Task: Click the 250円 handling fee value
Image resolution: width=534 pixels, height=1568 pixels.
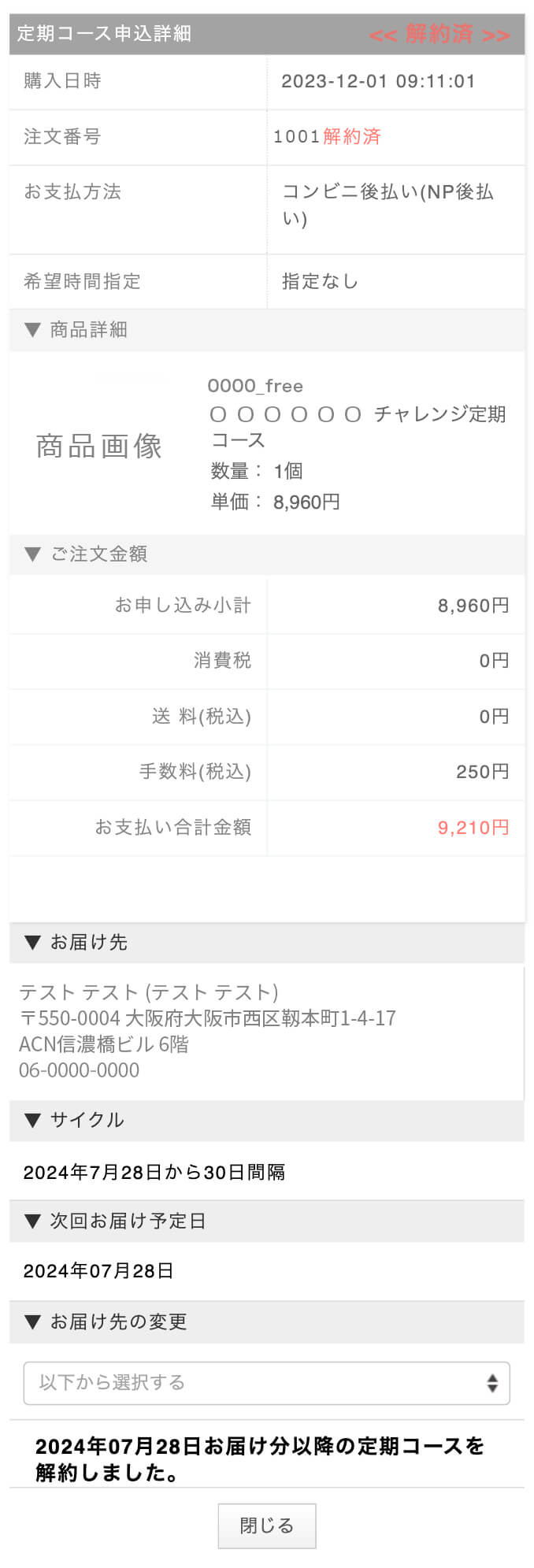Action: click(x=482, y=772)
